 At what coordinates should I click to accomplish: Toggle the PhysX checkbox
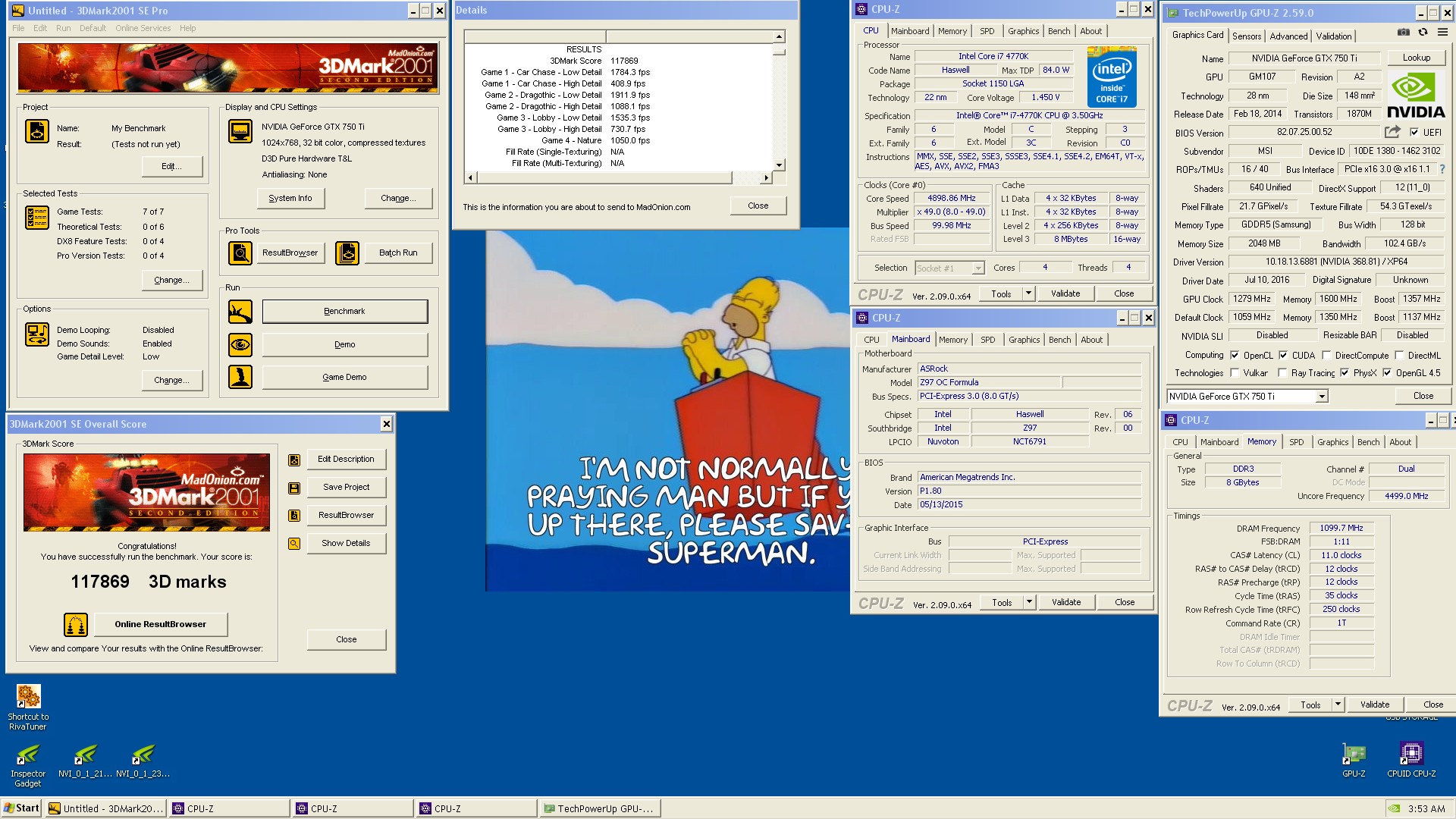point(1345,372)
